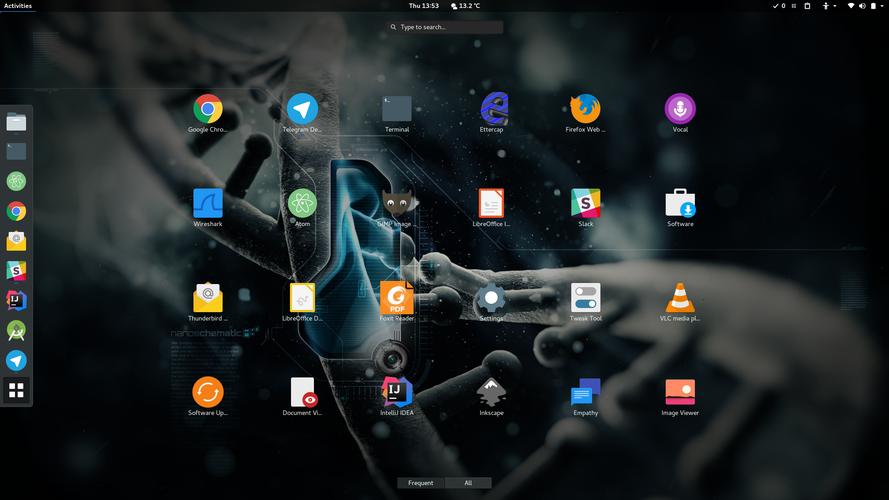Image resolution: width=889 pixels, height=500 pixels.
Task: Open Slack from the app grid
Action: (x=585, y=207)
